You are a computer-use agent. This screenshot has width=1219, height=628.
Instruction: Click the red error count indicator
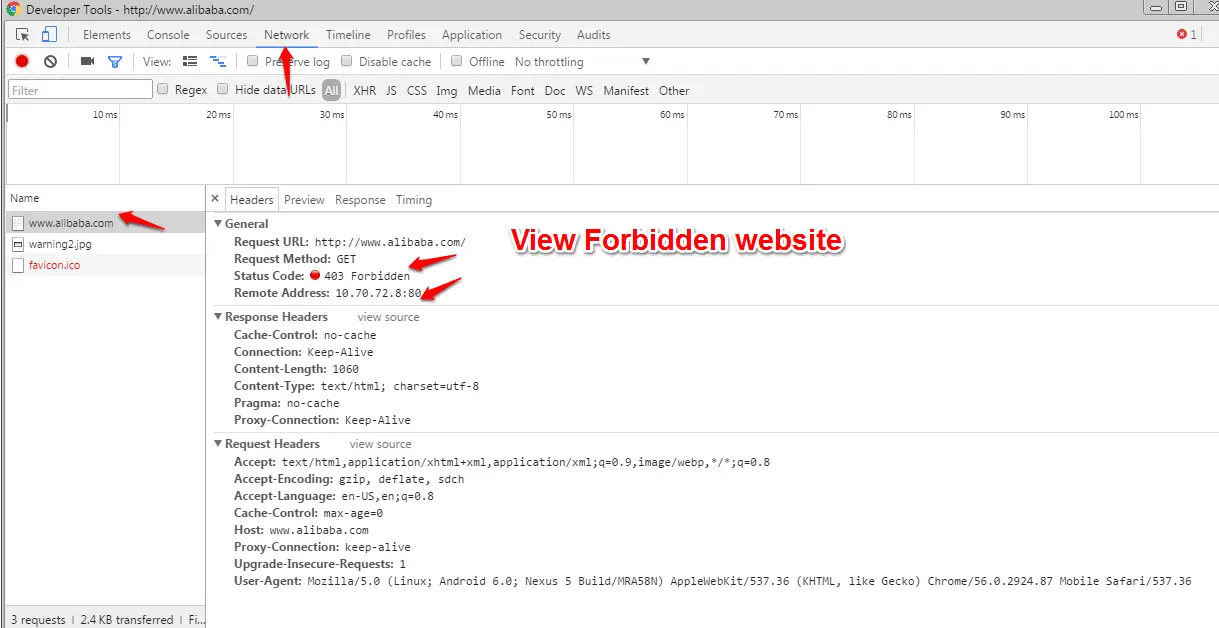point(1187,34)
